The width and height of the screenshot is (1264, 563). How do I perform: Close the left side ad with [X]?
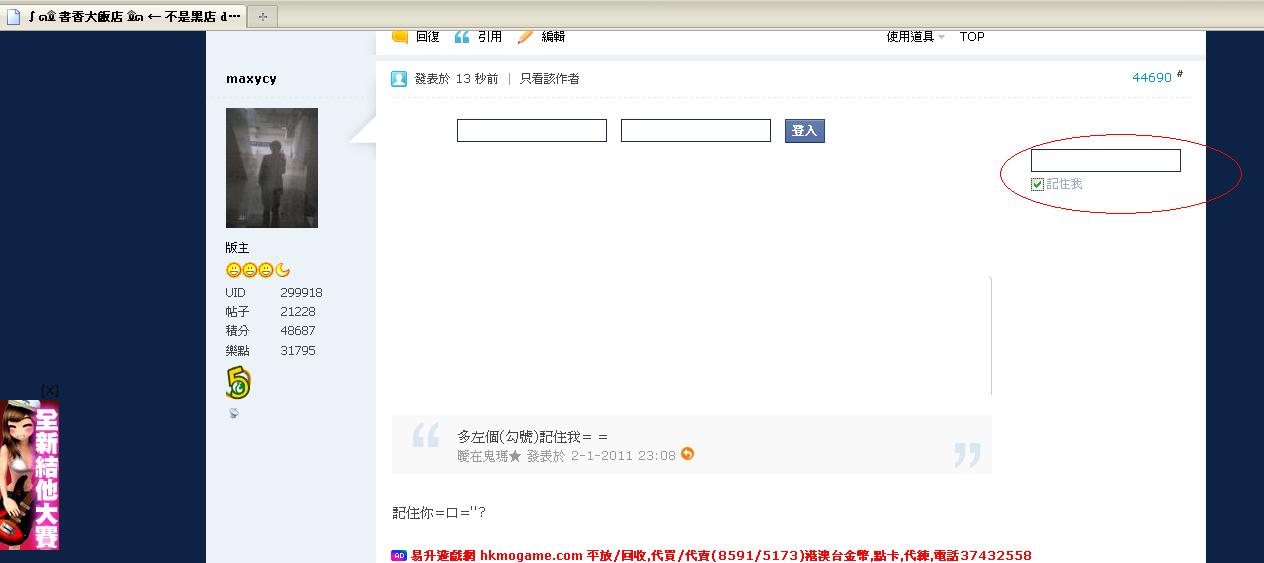[50, 391]
